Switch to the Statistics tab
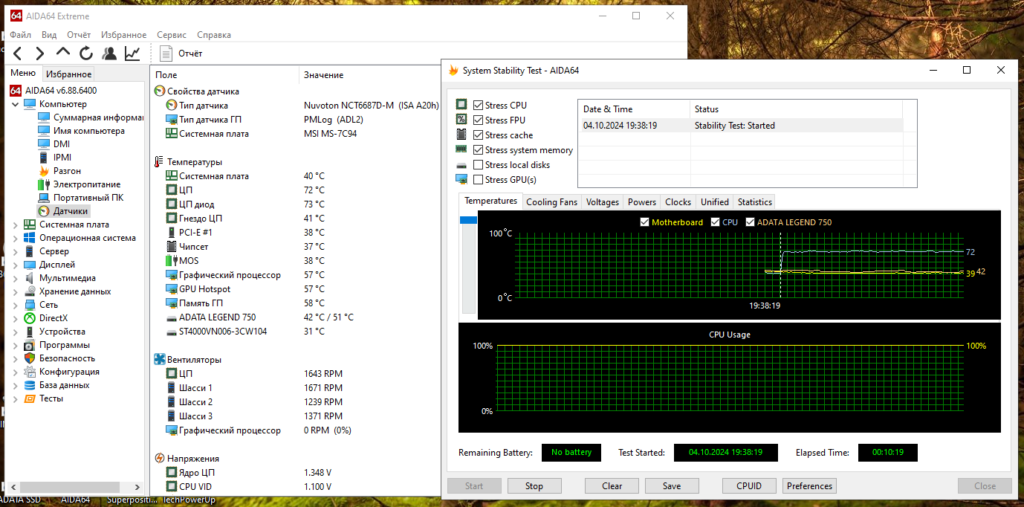 pos(754,202)
